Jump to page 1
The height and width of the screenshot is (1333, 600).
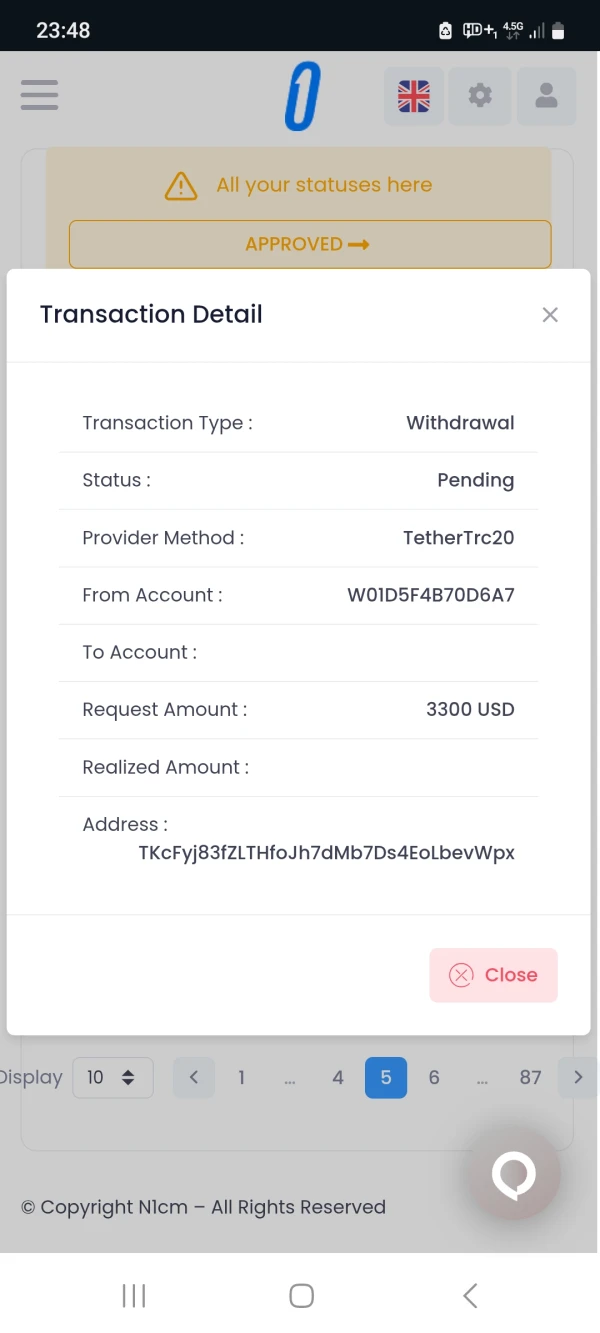point(241,1077)
